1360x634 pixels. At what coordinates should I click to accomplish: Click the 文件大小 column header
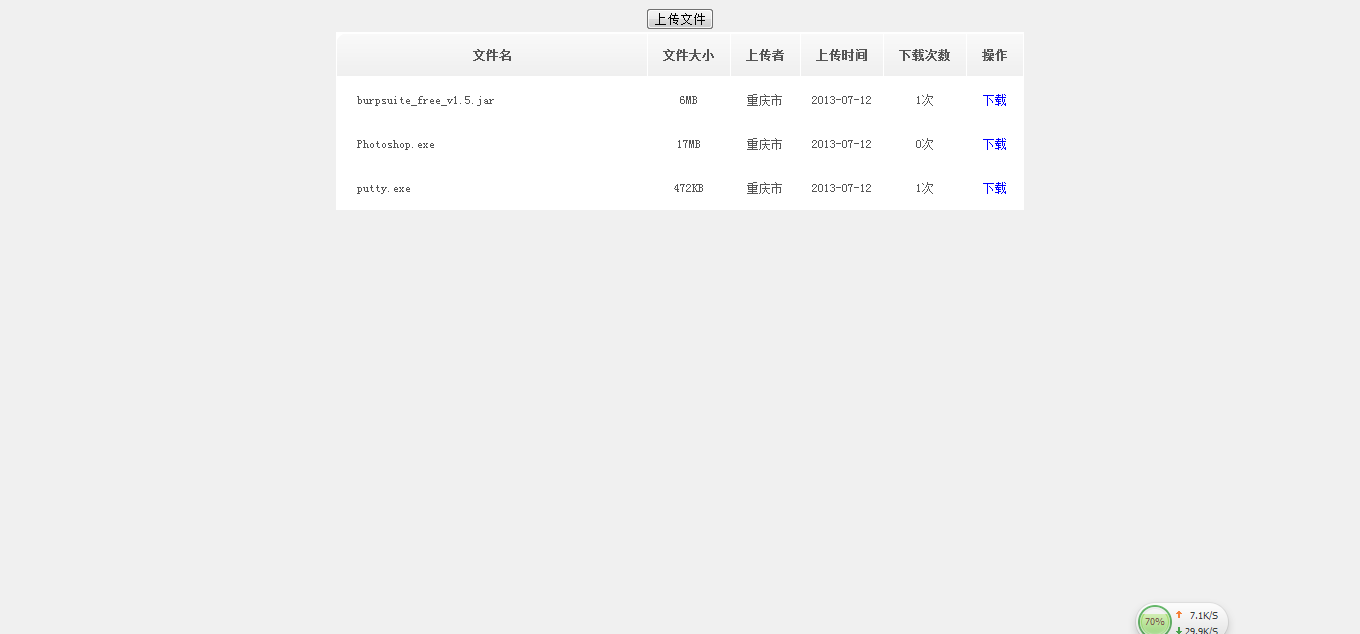coord(688,55)
